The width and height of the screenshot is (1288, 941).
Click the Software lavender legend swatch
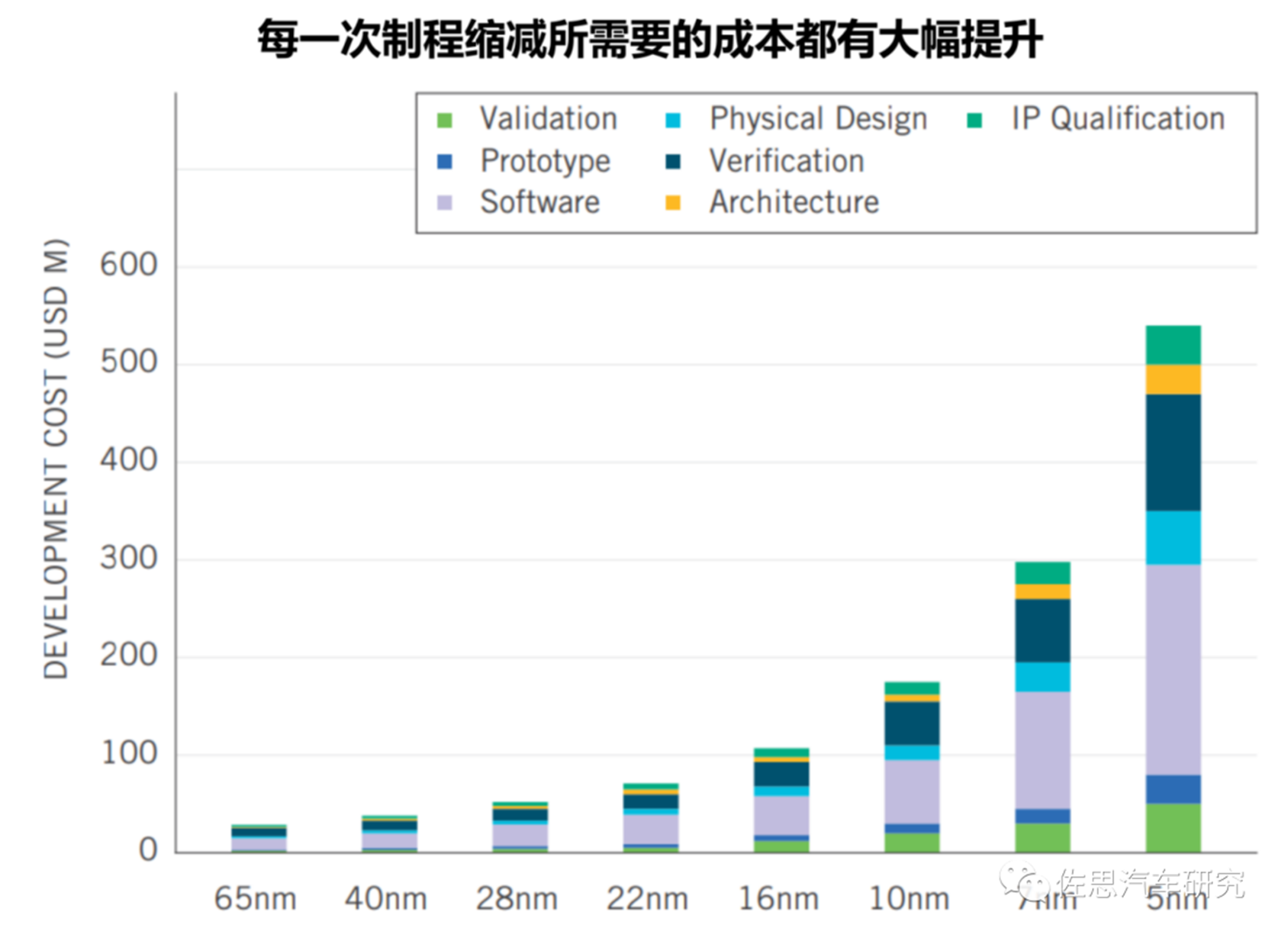pos(445,203)
